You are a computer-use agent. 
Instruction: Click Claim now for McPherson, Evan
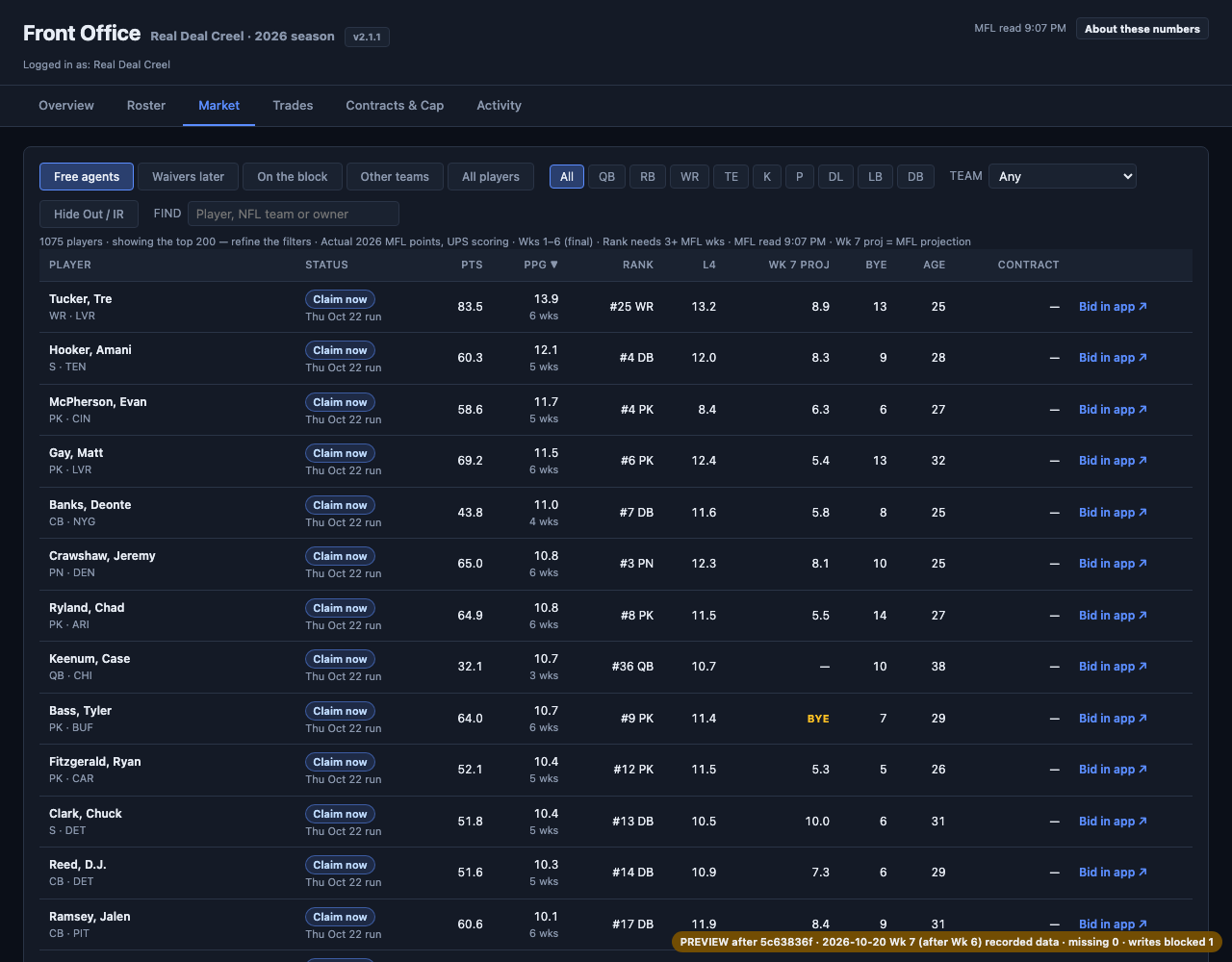coord(340,402)
